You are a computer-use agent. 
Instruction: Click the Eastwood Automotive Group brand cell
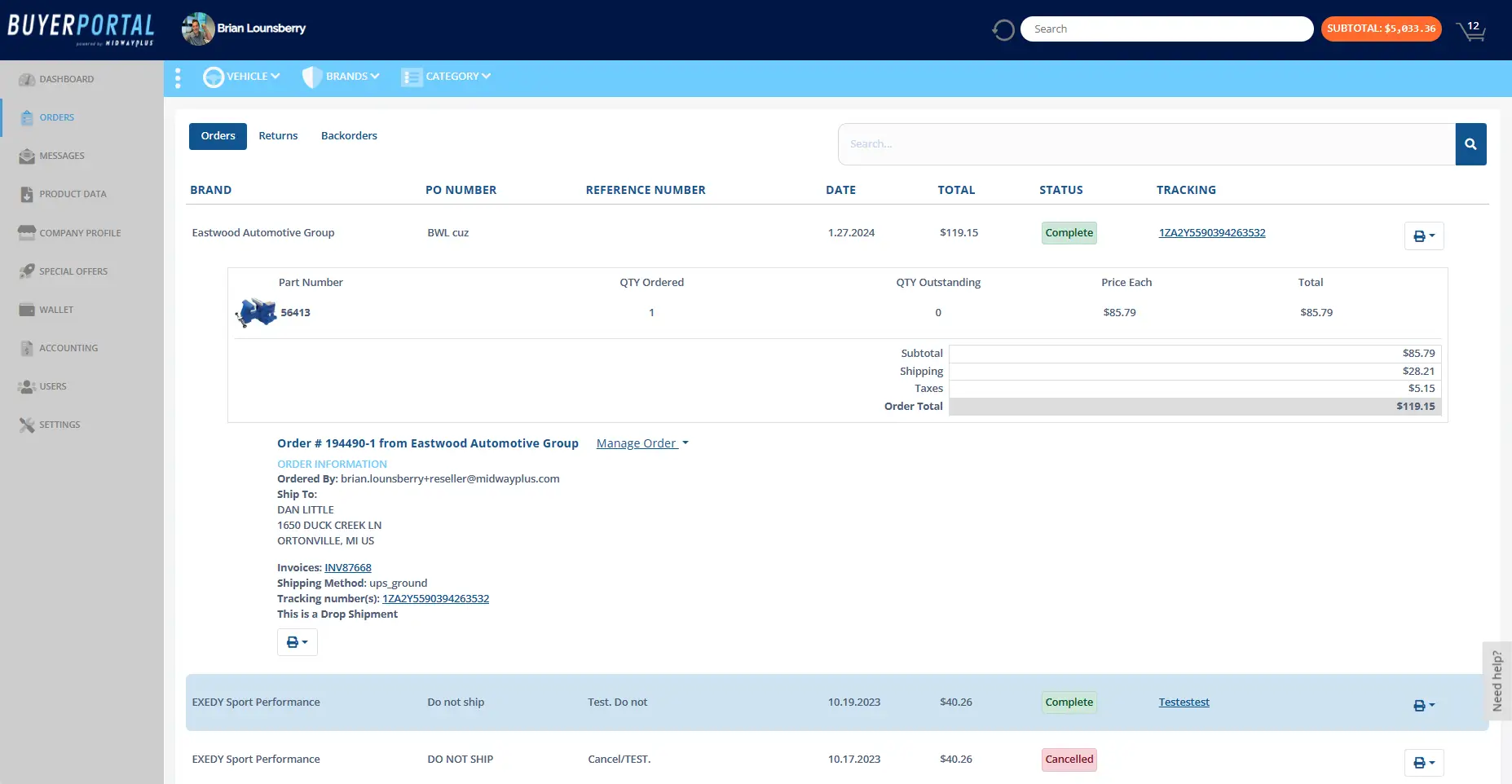(263, 233)
